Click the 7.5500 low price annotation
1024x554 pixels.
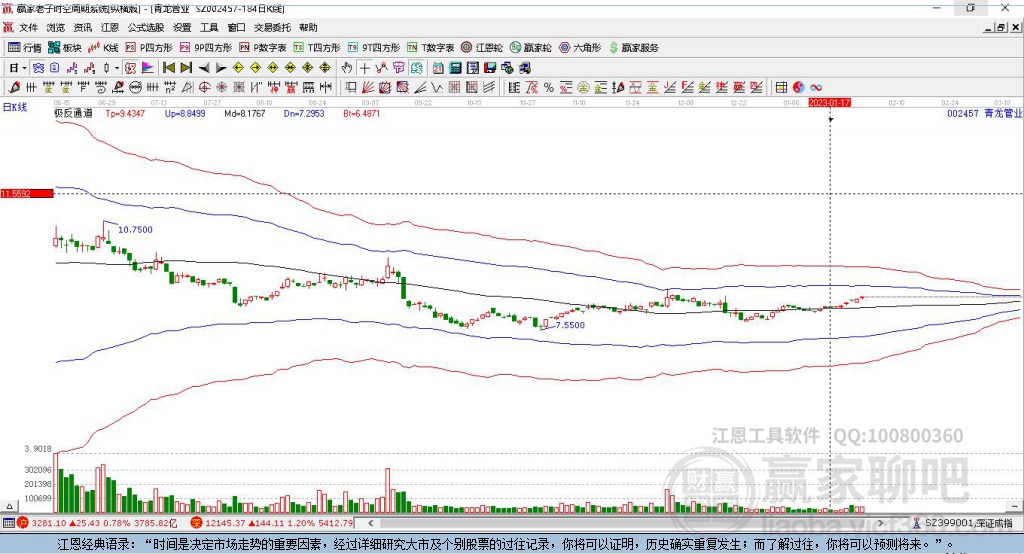point(569,325)
